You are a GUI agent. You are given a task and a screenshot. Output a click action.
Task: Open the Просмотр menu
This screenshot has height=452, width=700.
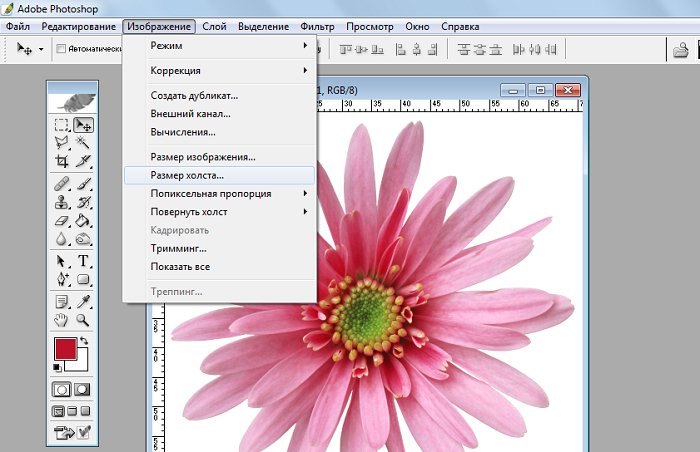370,26
